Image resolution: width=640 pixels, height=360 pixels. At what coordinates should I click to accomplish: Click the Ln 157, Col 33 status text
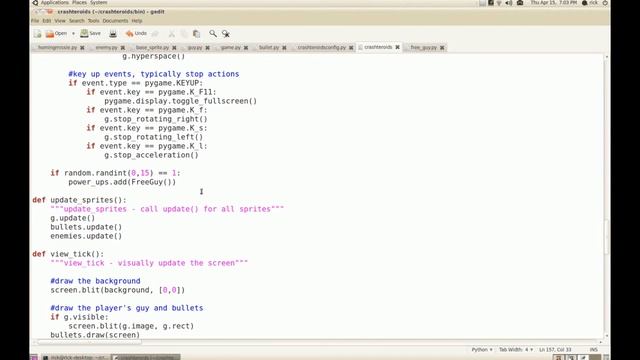(x=555, y=350)
